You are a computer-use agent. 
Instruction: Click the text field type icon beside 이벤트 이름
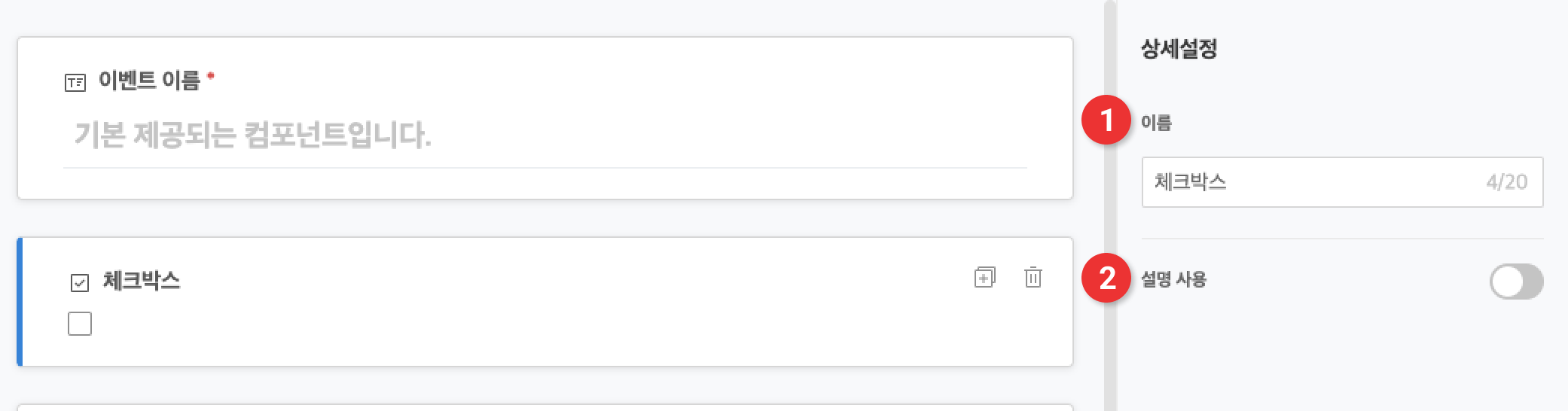click(x=75, y=82)
